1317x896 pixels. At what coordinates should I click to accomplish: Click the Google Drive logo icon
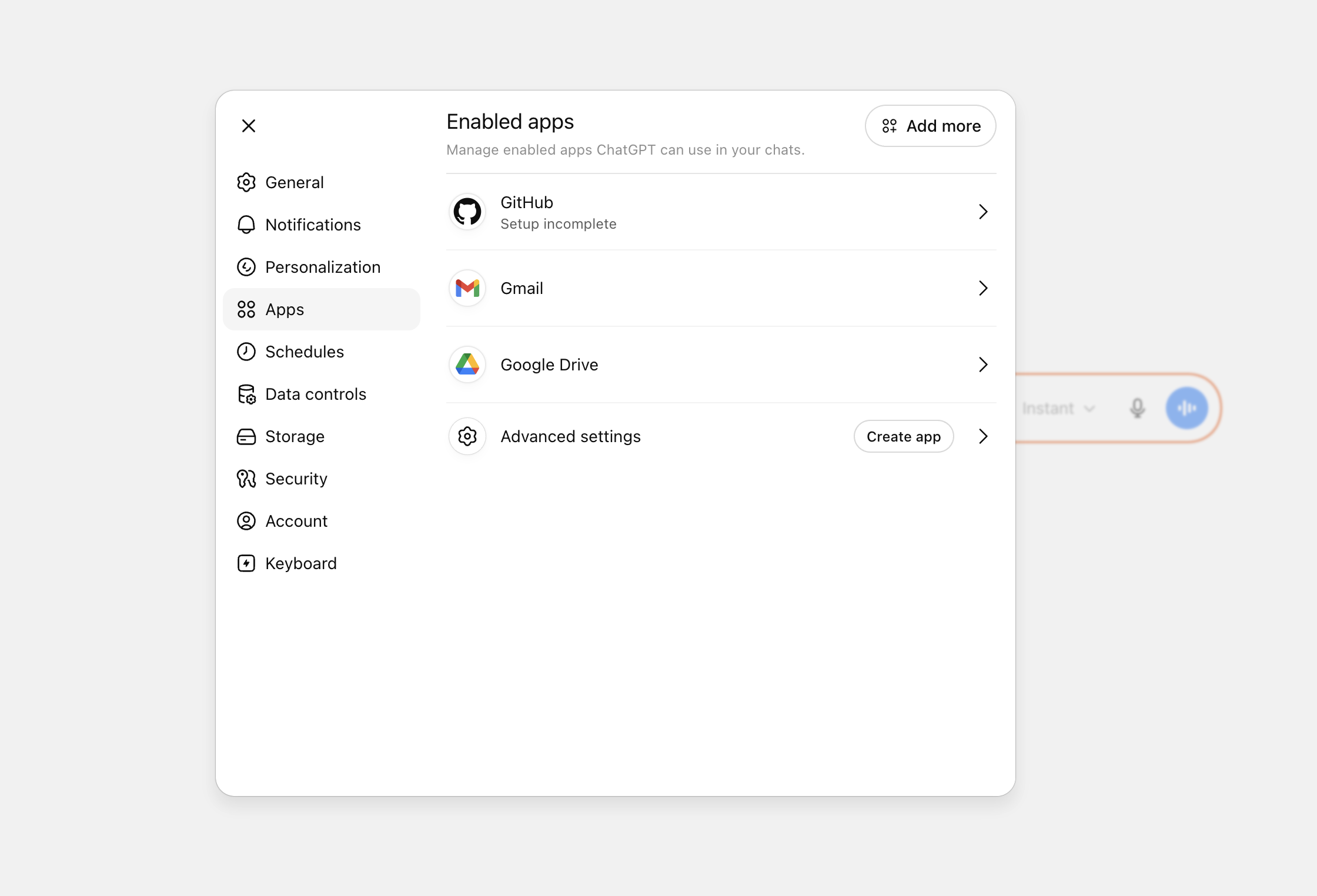(x=467, y=365)
